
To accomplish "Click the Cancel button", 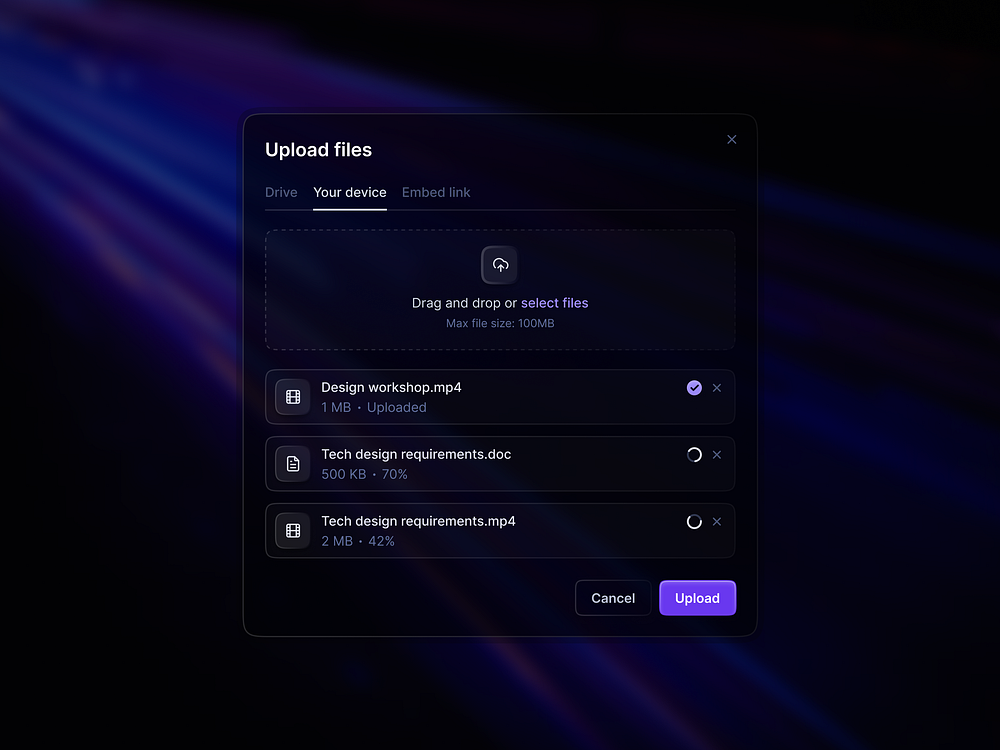I will point(613,598).
